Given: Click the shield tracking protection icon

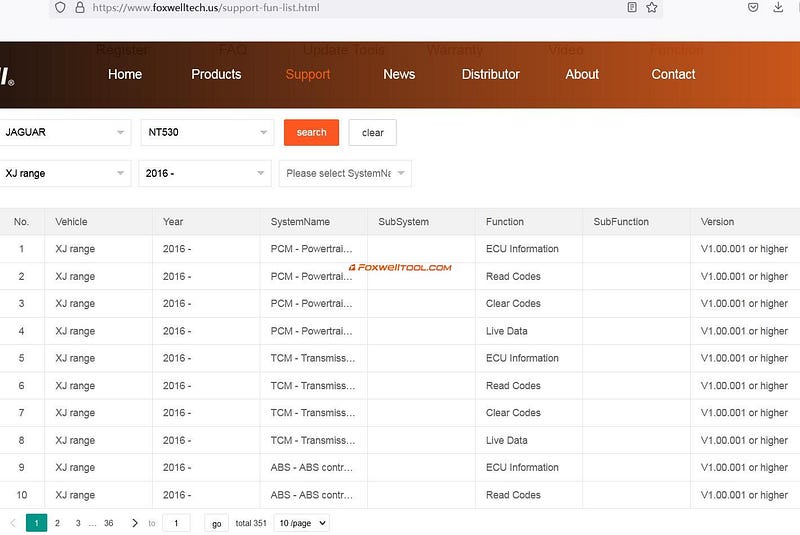Looking at the screenshot, I should (x=60, y=8).
